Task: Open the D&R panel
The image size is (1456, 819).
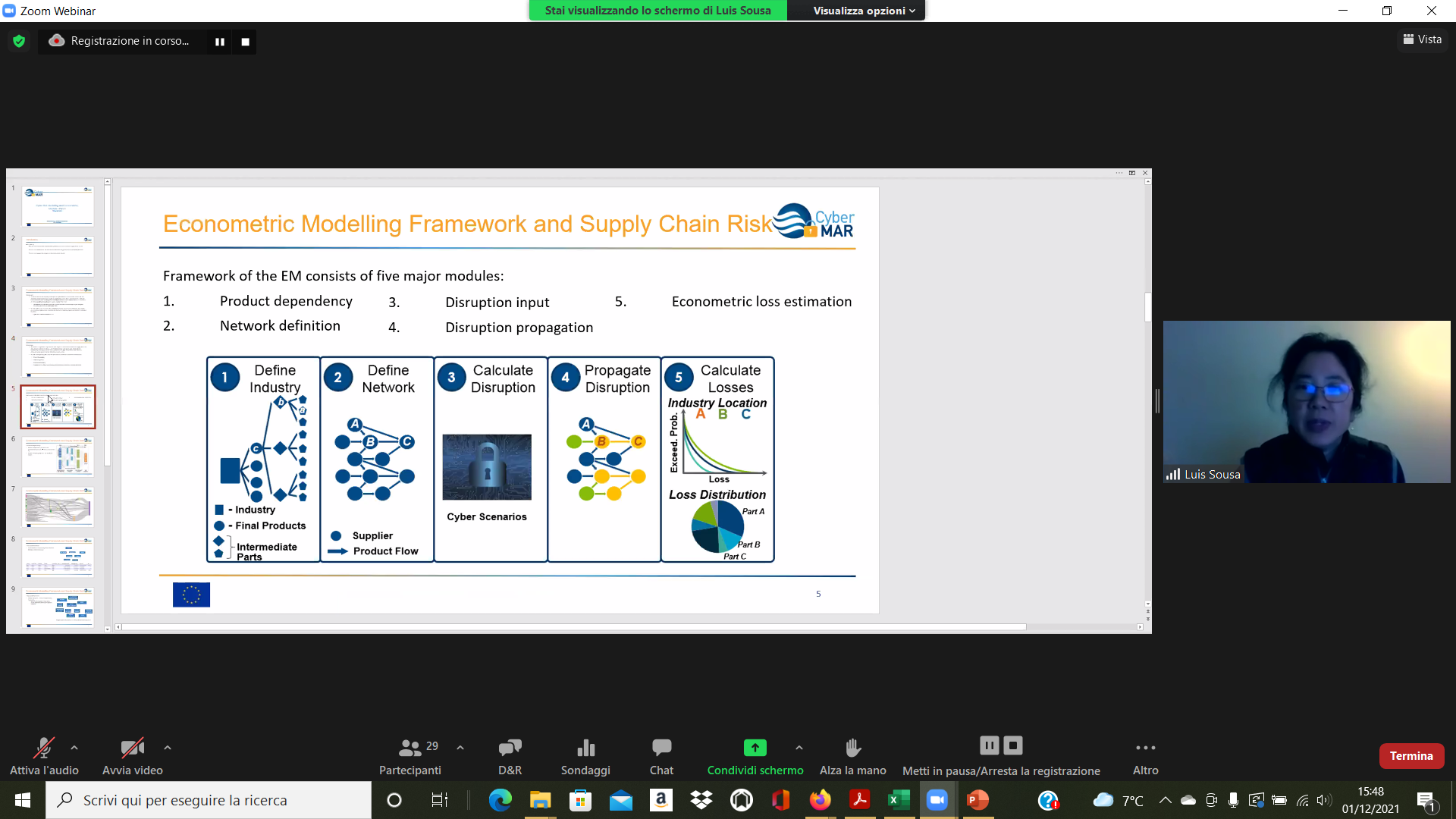Action: pyautogui.click(x=510, y=748)
